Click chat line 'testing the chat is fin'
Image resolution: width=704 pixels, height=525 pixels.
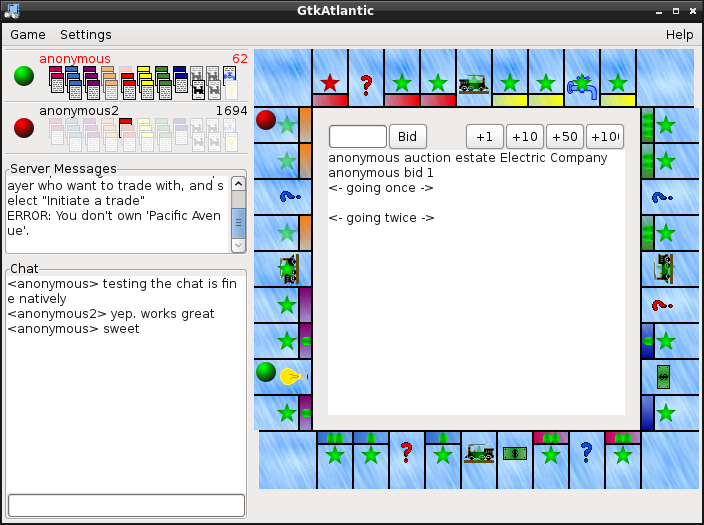point(170,284)
